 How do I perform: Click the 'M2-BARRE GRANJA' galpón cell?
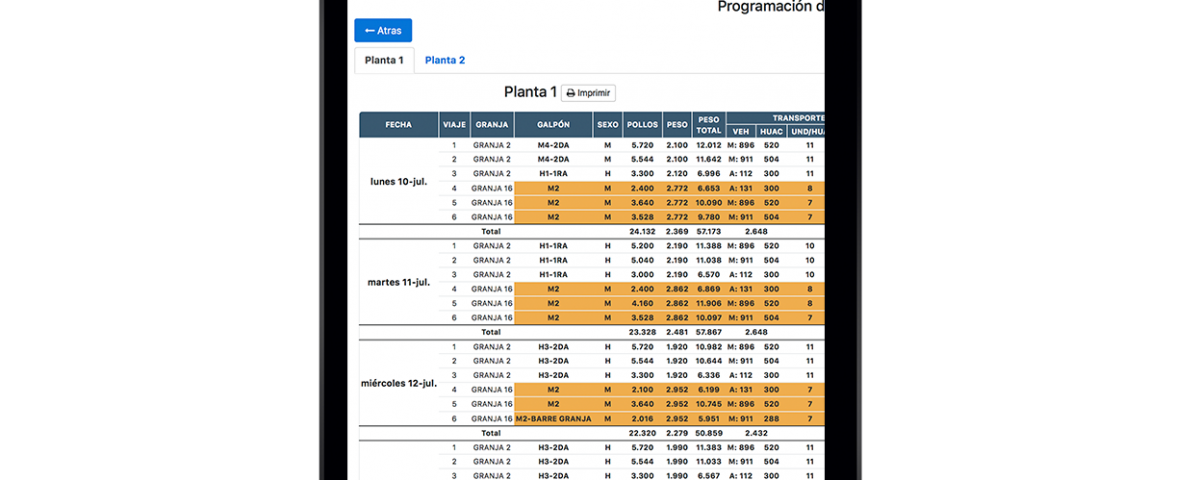(x=553, y=418)
